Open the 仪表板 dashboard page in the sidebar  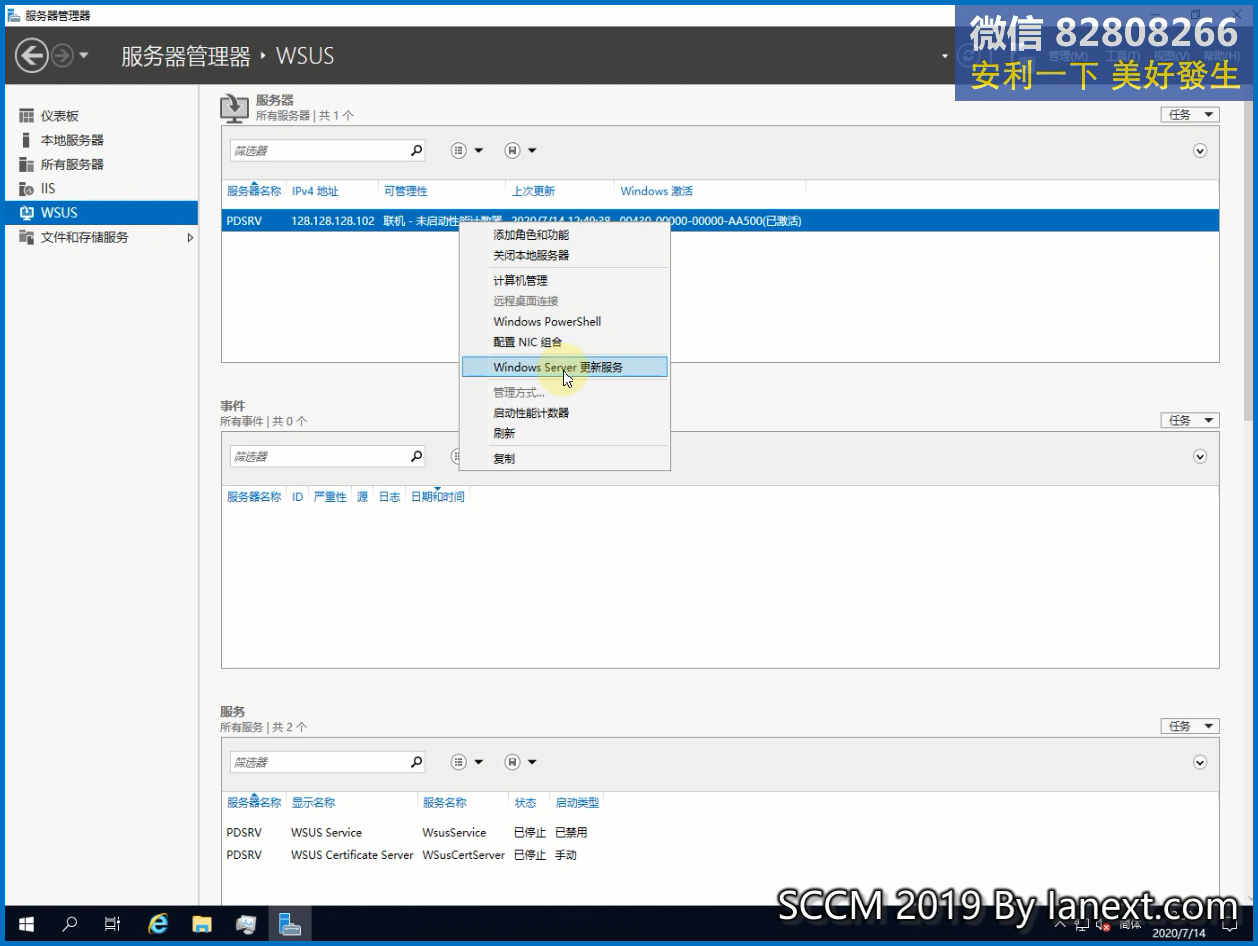click(x=59, y=116)
